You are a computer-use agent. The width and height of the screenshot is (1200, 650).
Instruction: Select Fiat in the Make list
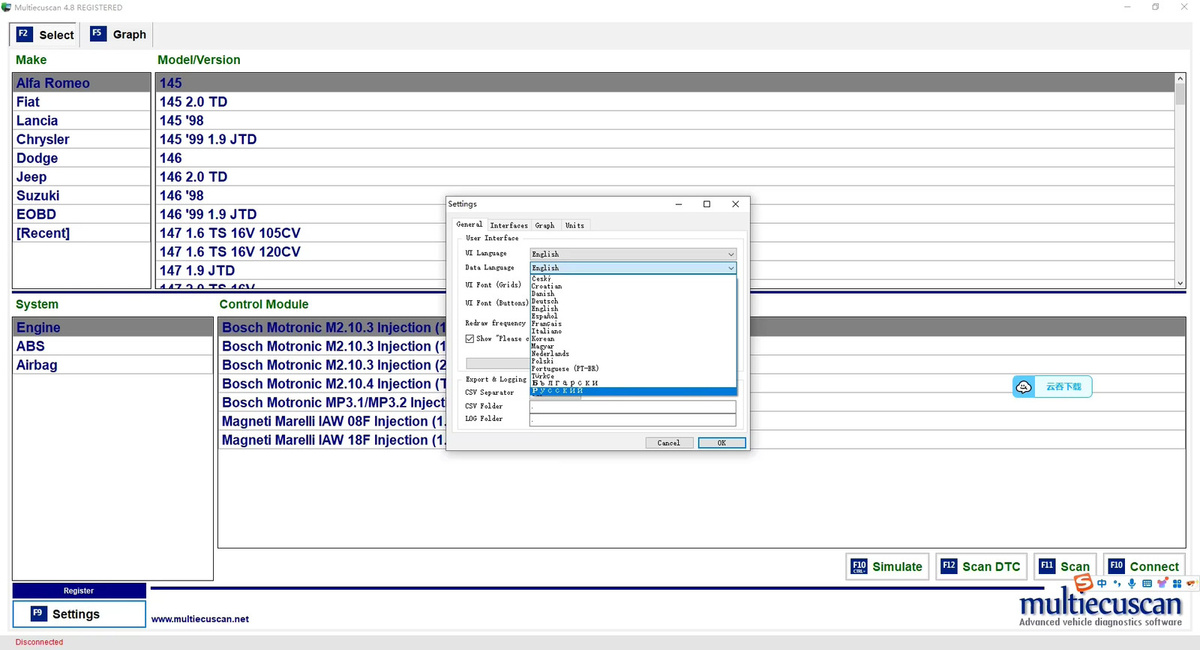click(81, 102)
